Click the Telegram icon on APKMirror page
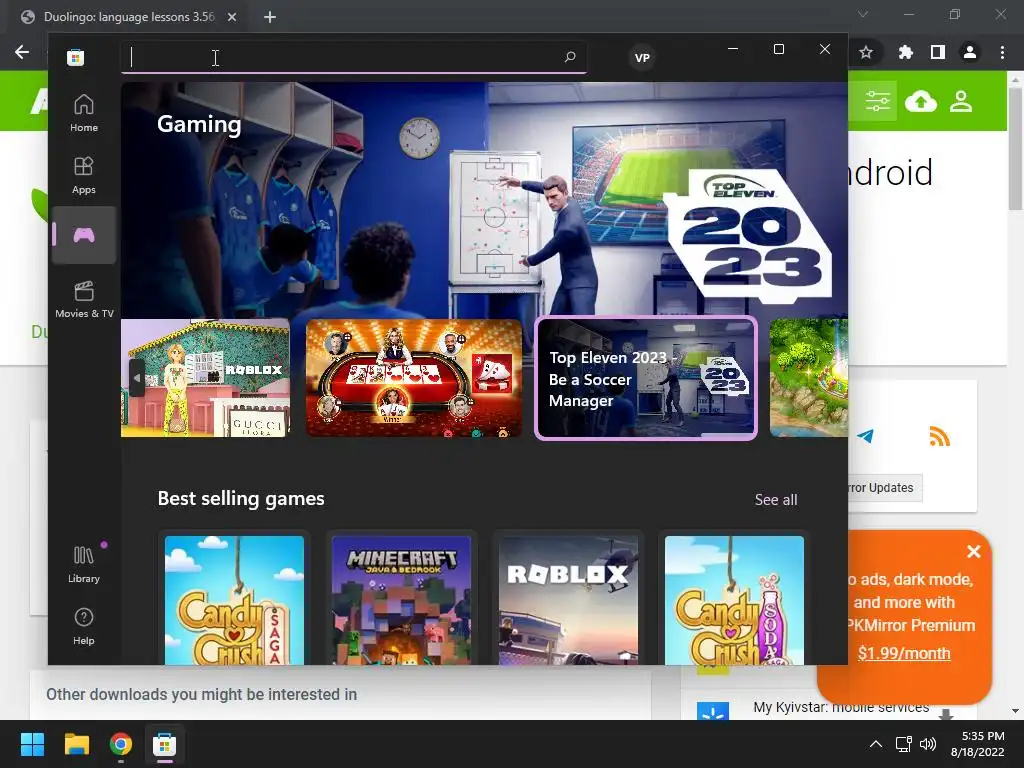The width and height of the screenshot is (1024, 768). pyautogui.click(x=865, y=436)
